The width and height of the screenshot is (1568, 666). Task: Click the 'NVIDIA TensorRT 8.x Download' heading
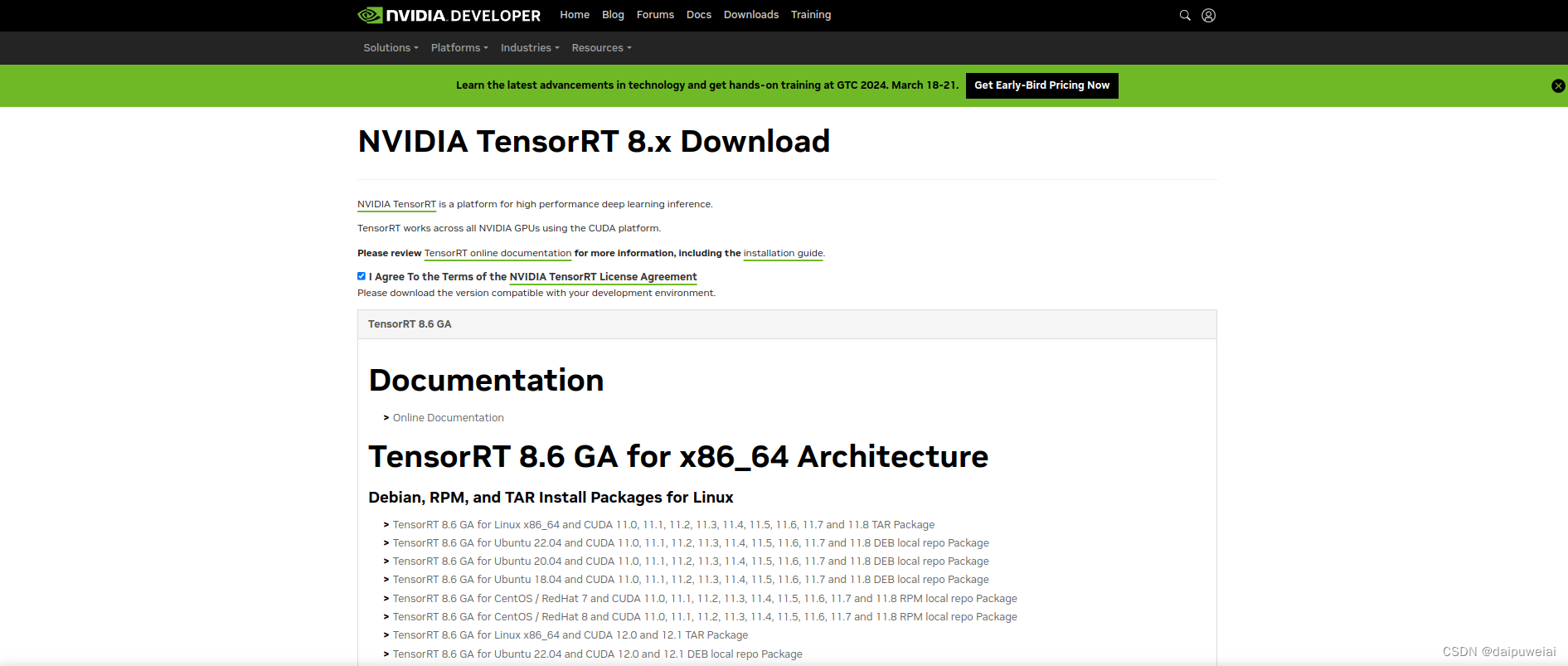[x=594, y=142]
